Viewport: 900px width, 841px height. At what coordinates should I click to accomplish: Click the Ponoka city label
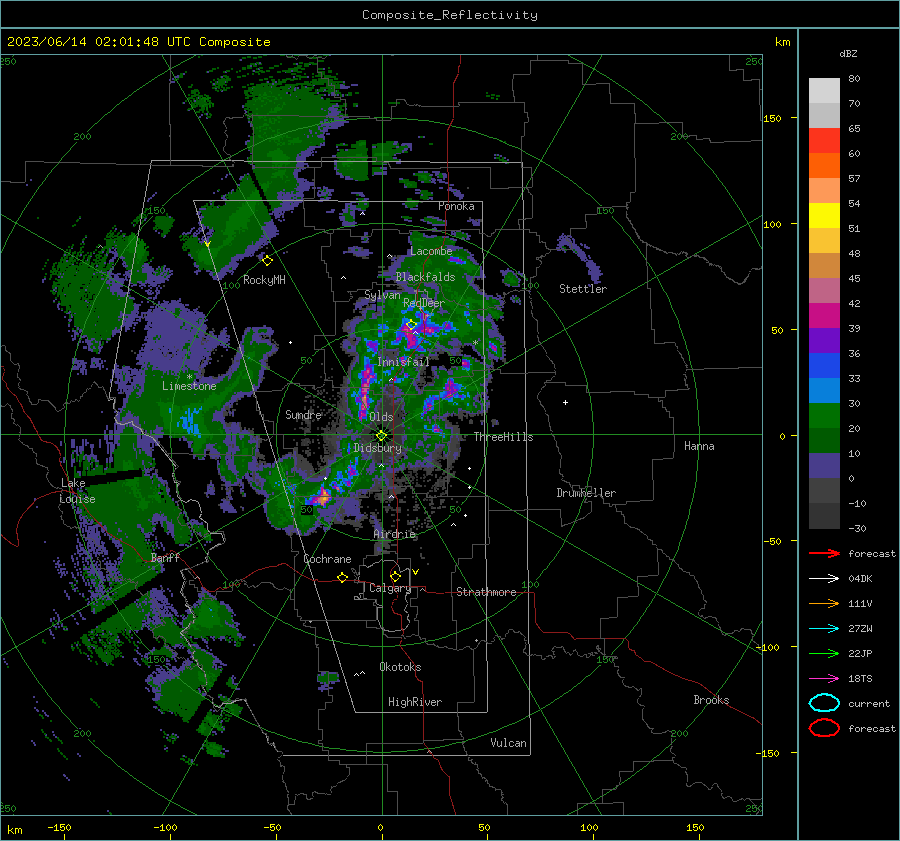pos(456,206)
